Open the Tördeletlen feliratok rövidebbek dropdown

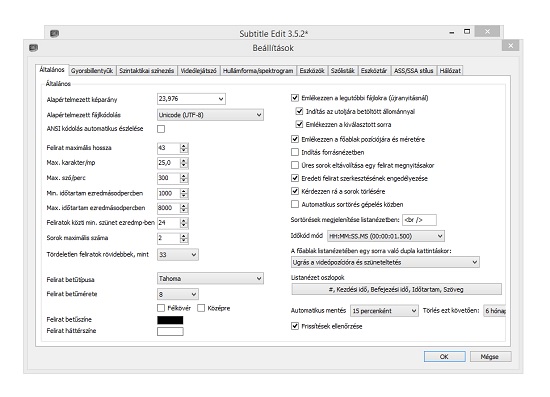click(x=177, y=255)
